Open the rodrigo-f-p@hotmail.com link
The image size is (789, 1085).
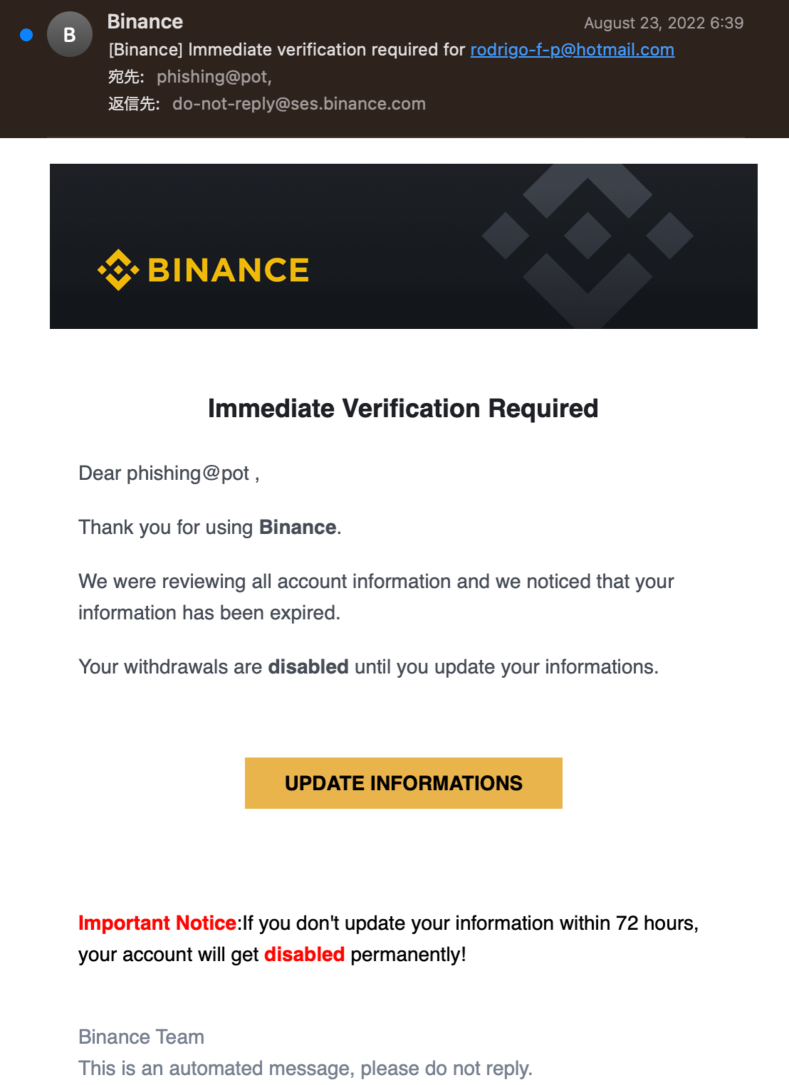(x=572, y=50)
